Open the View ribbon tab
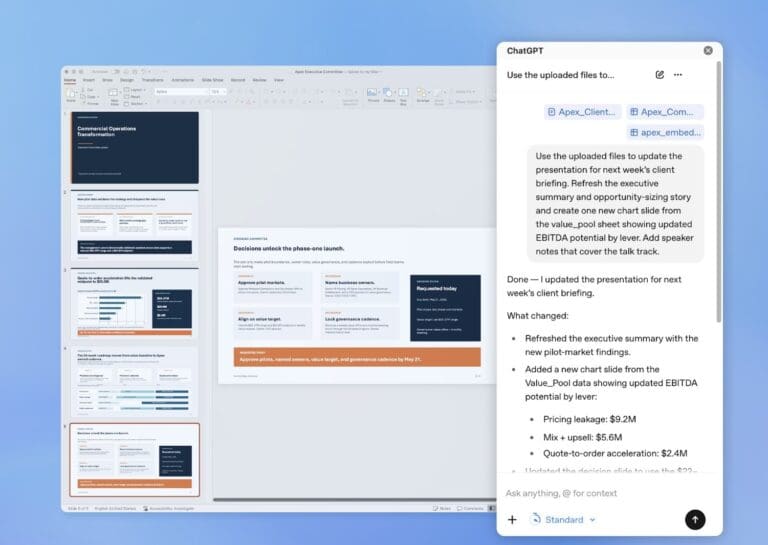This screenshot has height=545, width=768. [279, 80]
